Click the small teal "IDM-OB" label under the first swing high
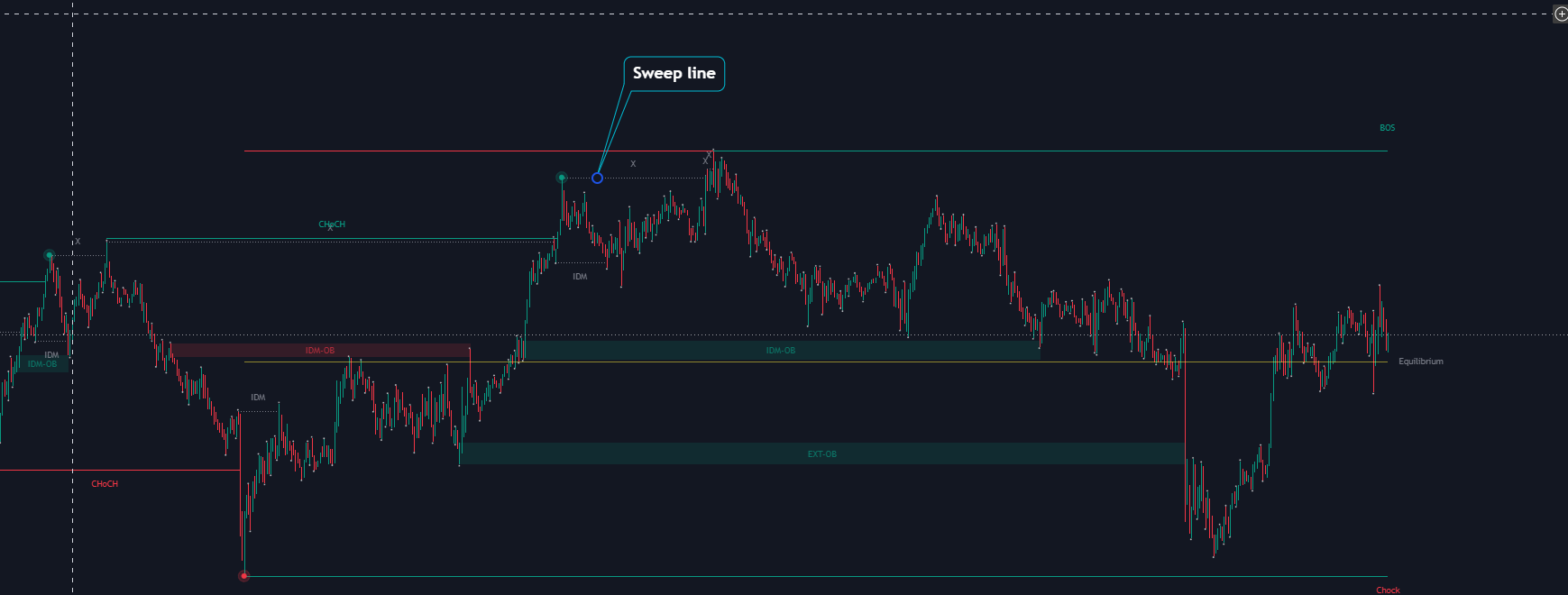 click(42, 364)
